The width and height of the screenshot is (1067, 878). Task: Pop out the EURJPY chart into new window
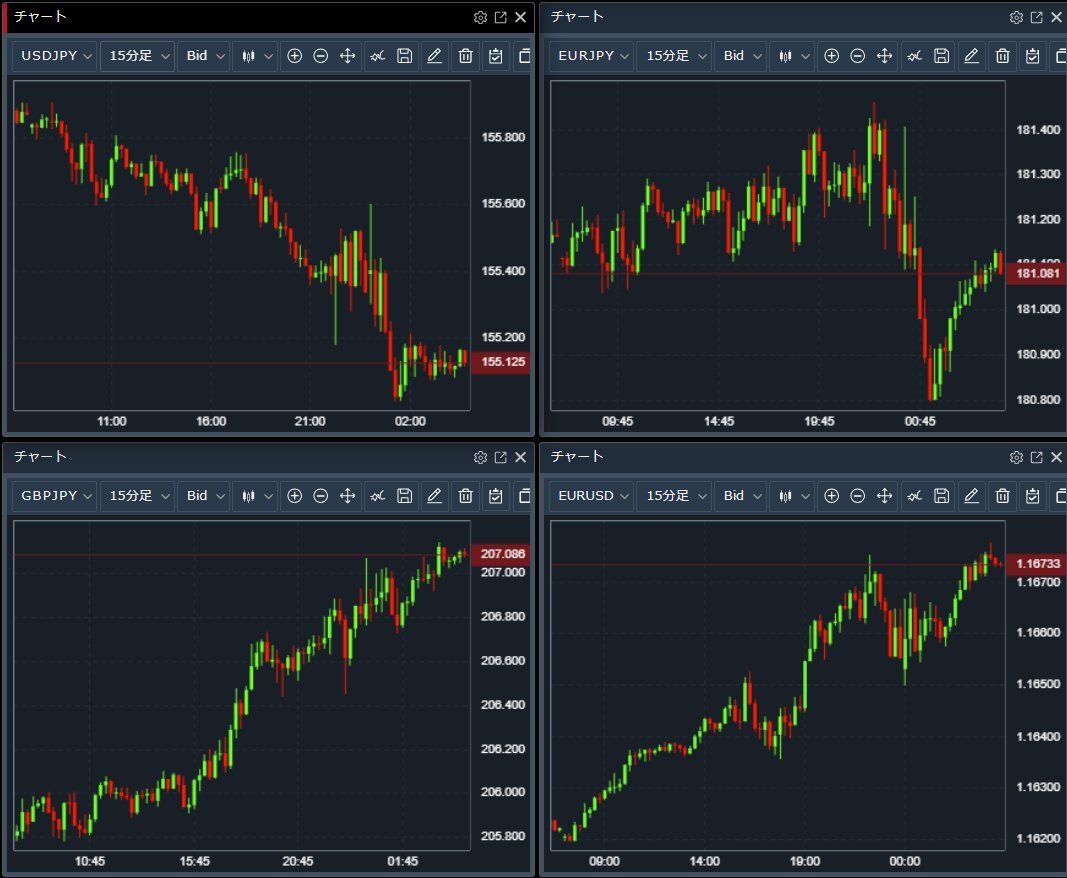pos(1037,17)
